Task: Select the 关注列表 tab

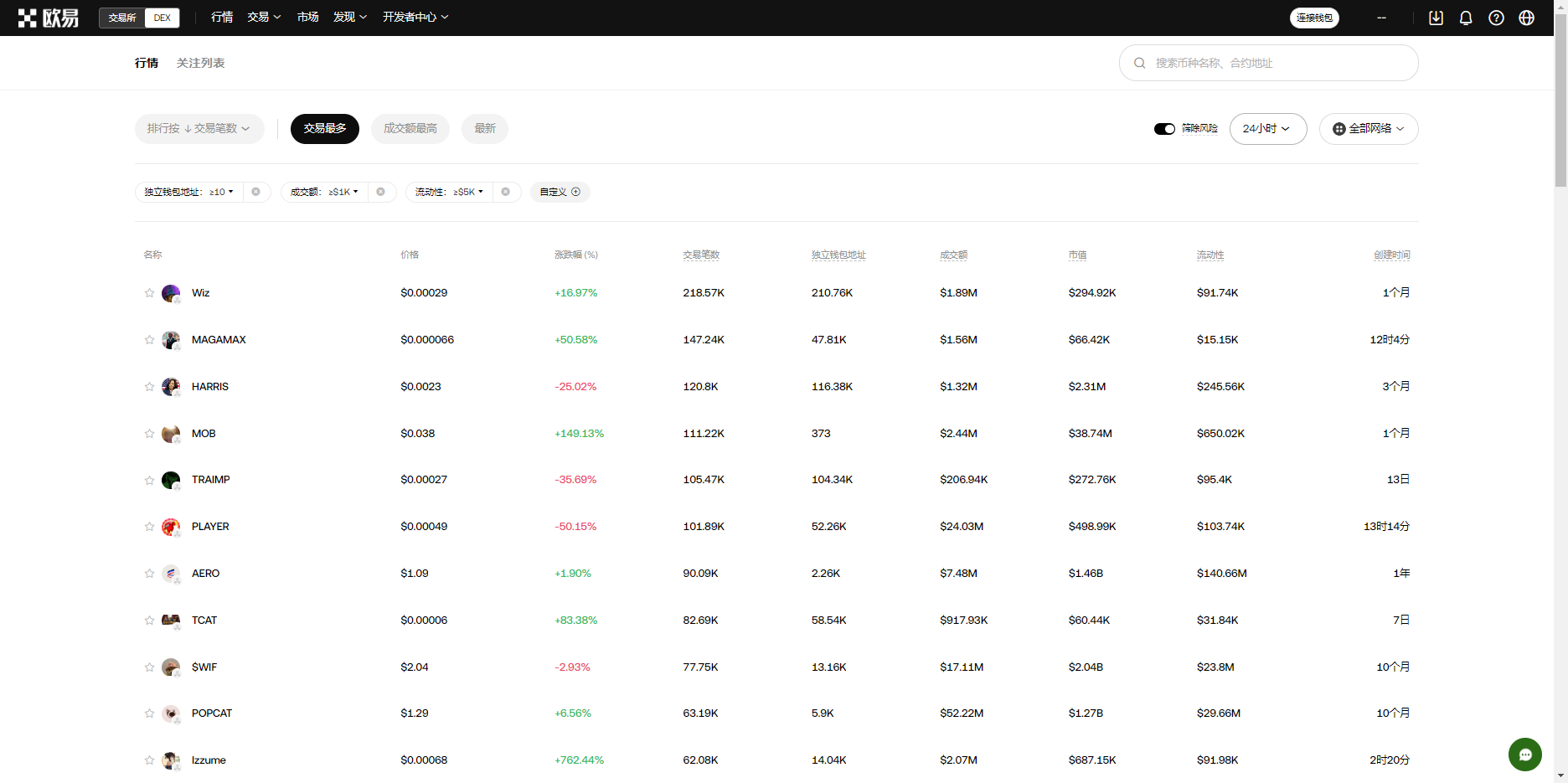Action: click(200, 63)
